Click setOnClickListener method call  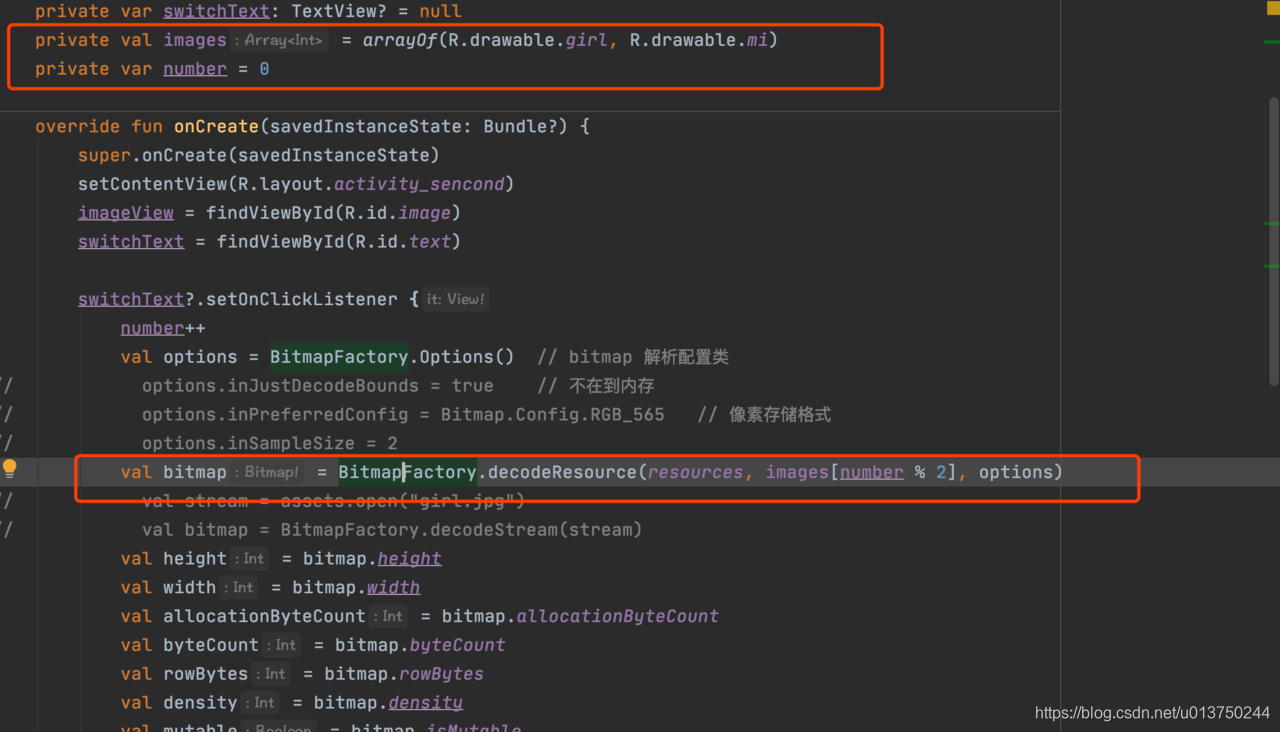pos(301,299)
